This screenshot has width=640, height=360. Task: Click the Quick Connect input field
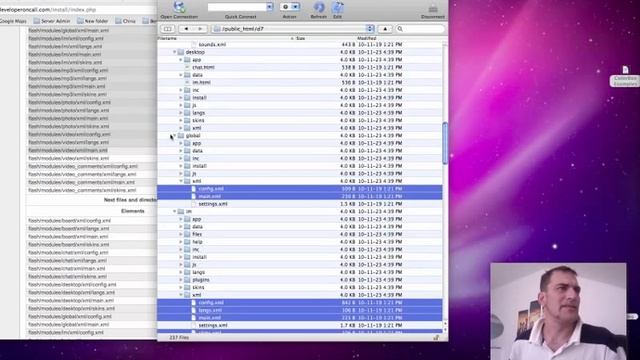(237, 7)
